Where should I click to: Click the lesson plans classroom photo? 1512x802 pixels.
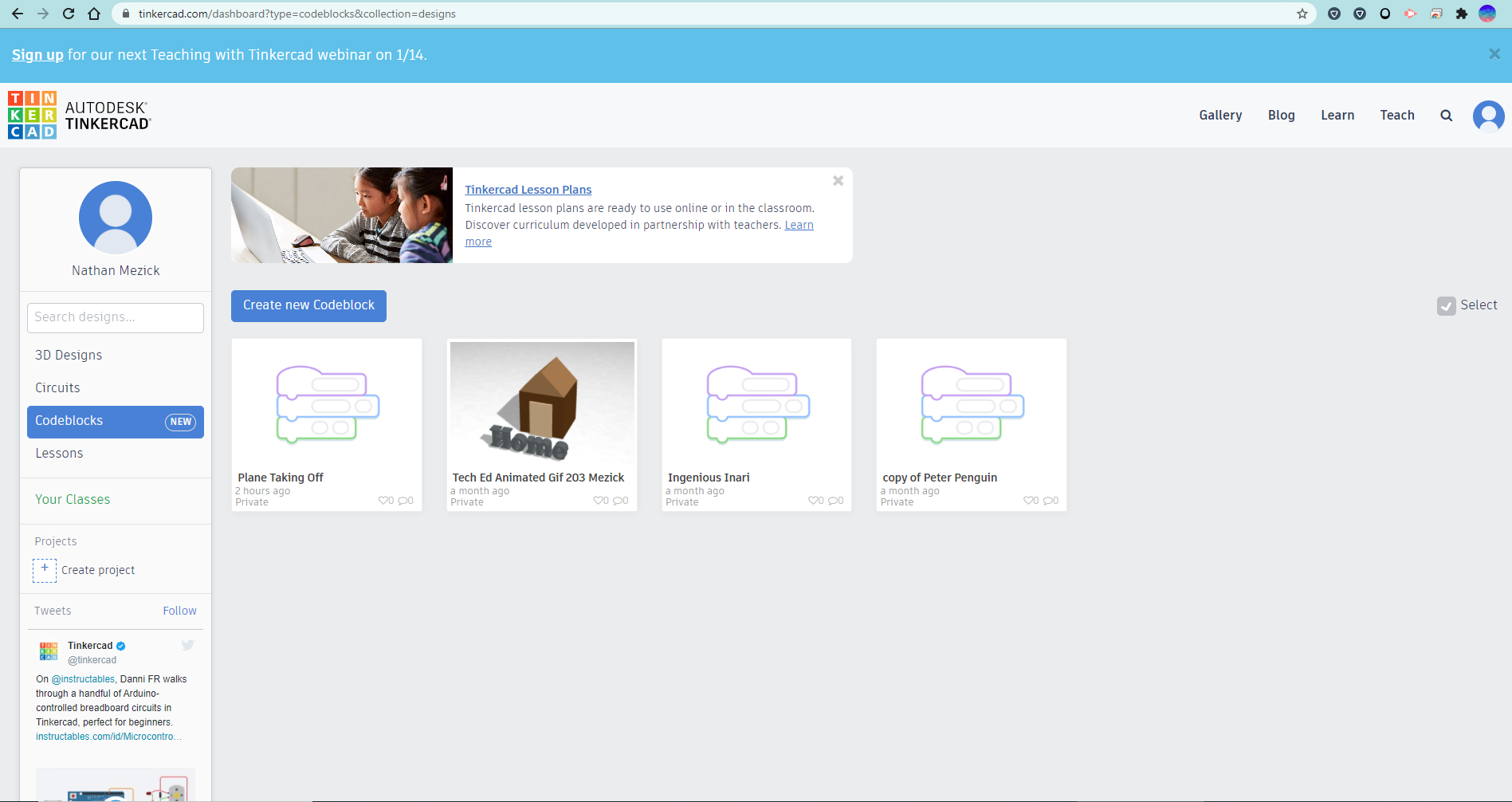click(342, 215)
